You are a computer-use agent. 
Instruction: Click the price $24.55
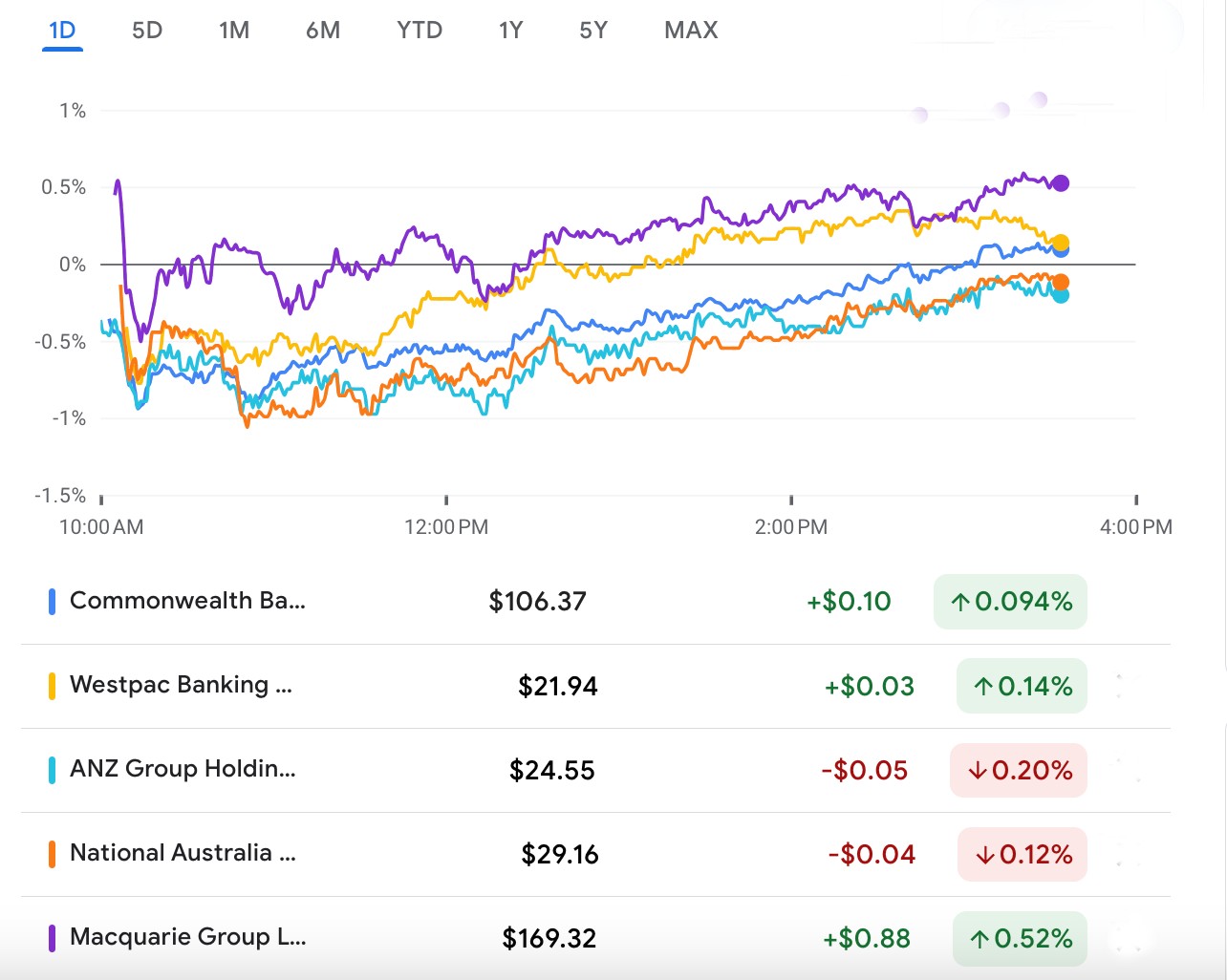tap(552, 770)
